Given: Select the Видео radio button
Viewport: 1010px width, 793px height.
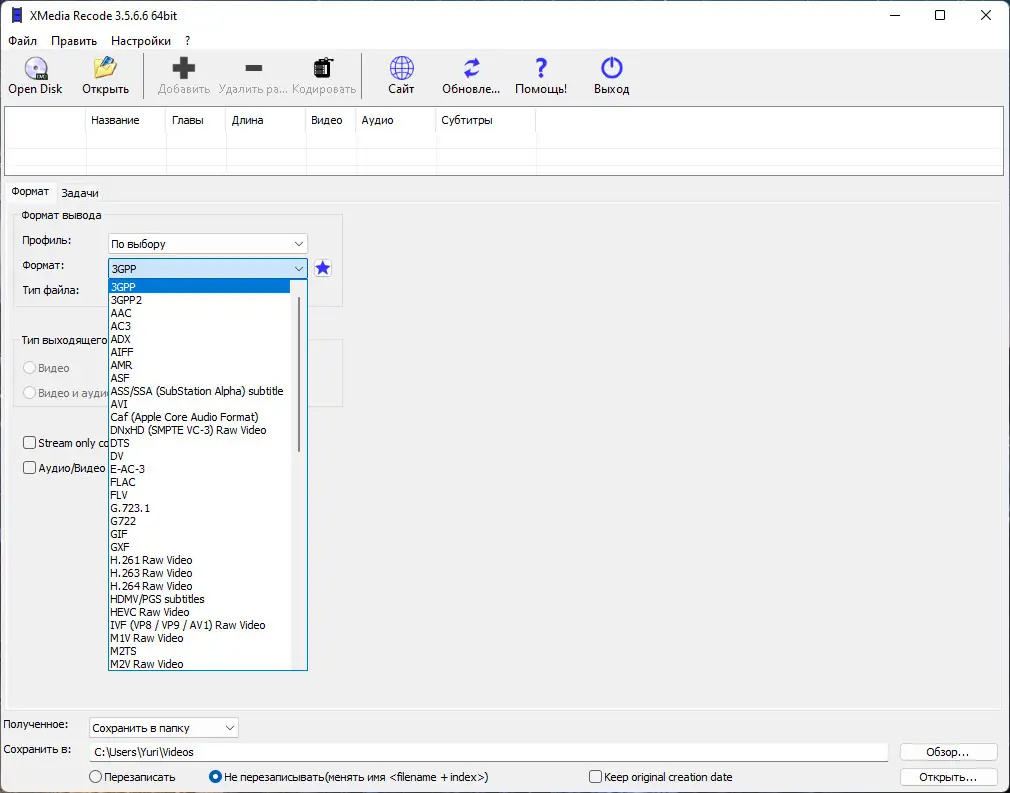Looking at the screenshot, I should pyautogui.click(x=29, y=368).
